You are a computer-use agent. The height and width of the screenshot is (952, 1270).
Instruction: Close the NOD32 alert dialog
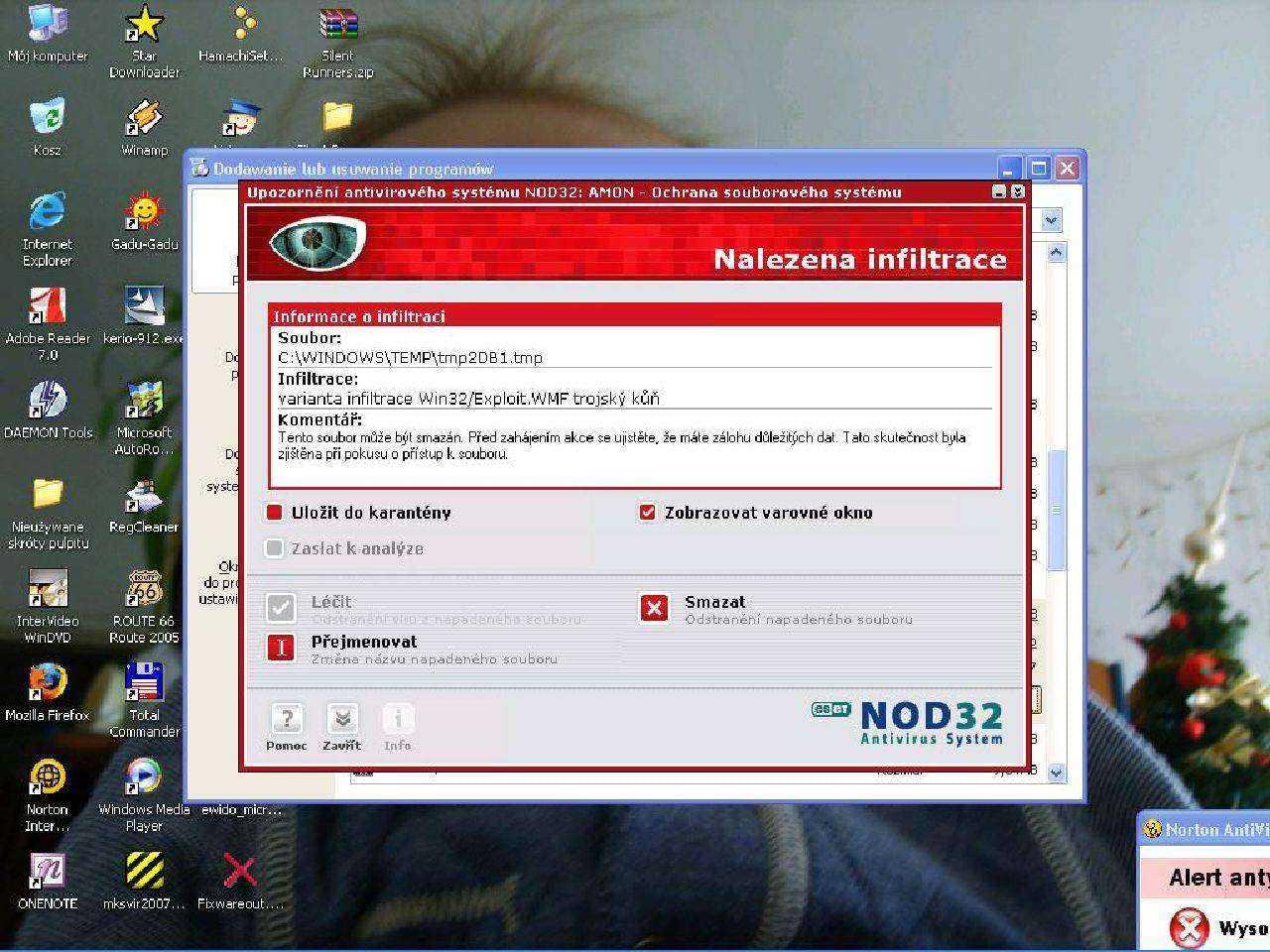coord(1017,191)
